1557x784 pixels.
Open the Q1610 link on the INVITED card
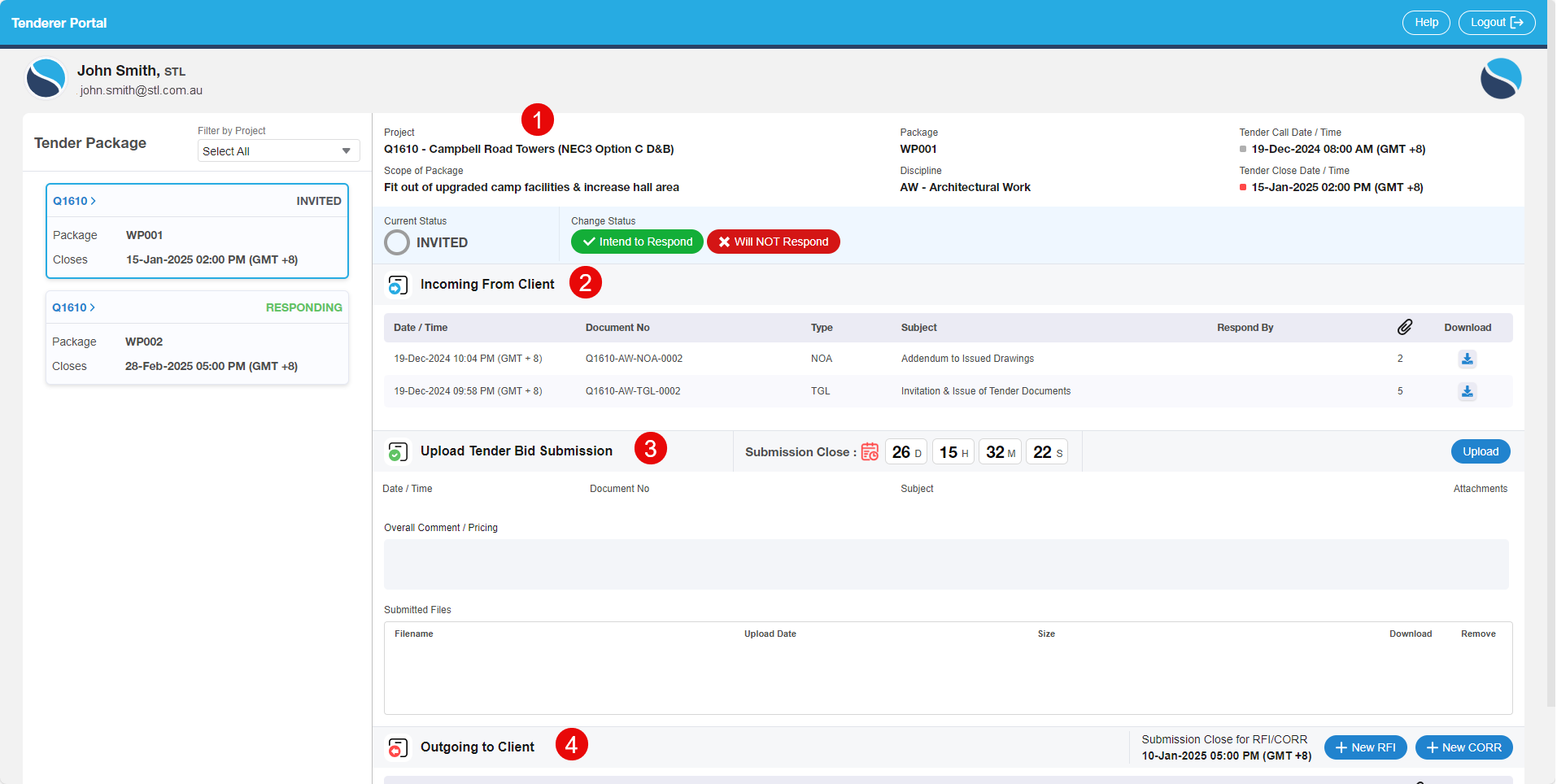74,201
